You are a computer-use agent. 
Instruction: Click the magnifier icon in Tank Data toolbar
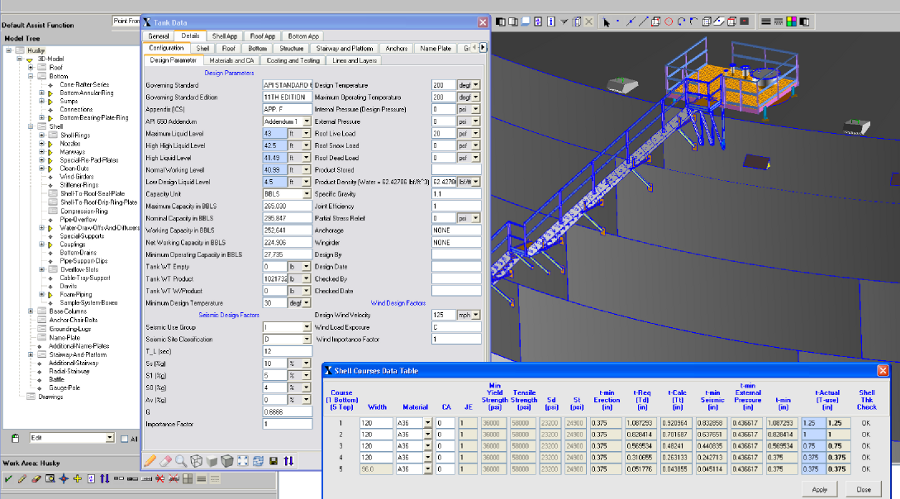point(182,460)
